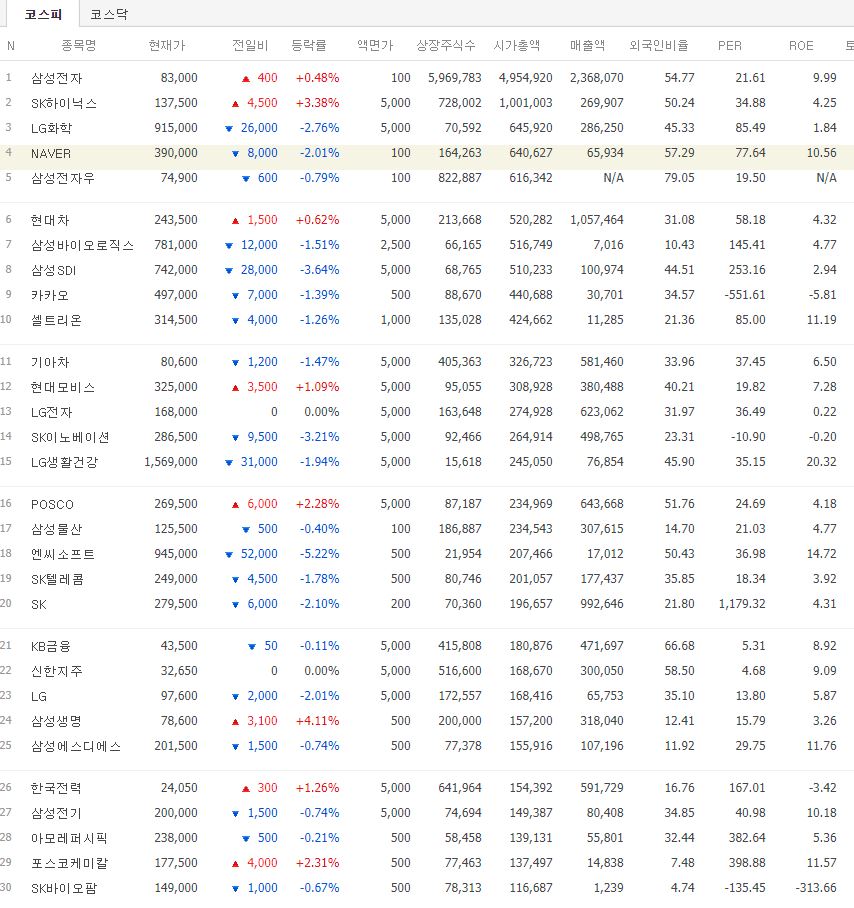Open the SK하이닉스 stock link

point(64,103)
